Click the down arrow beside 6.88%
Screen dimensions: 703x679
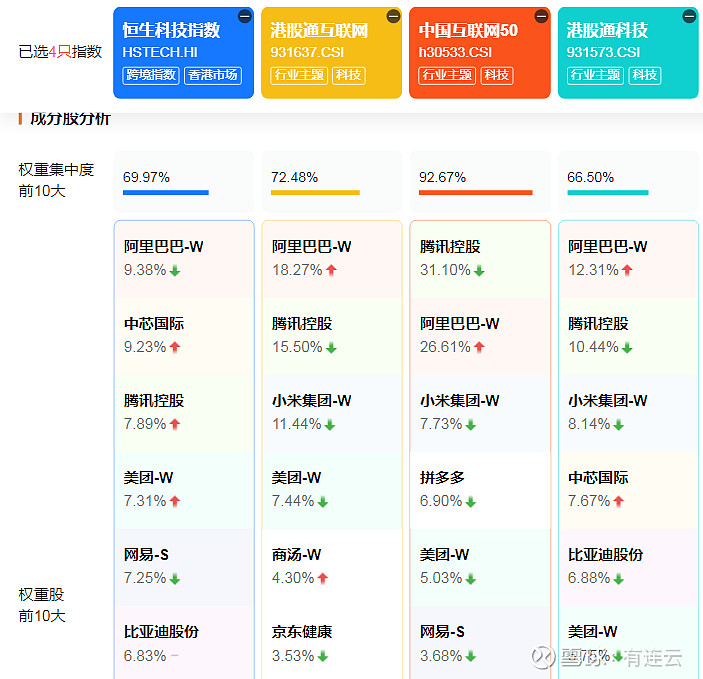tap(619, 579)
